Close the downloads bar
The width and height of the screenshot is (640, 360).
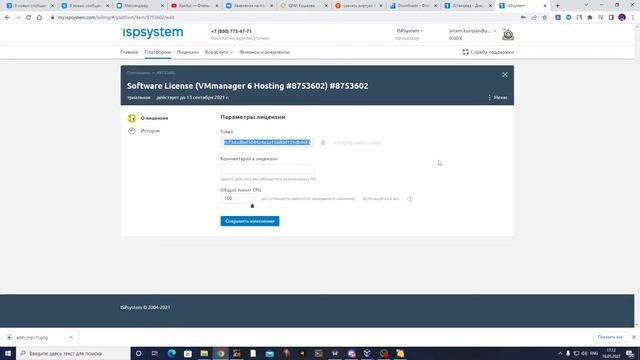[x=634, y=337]
